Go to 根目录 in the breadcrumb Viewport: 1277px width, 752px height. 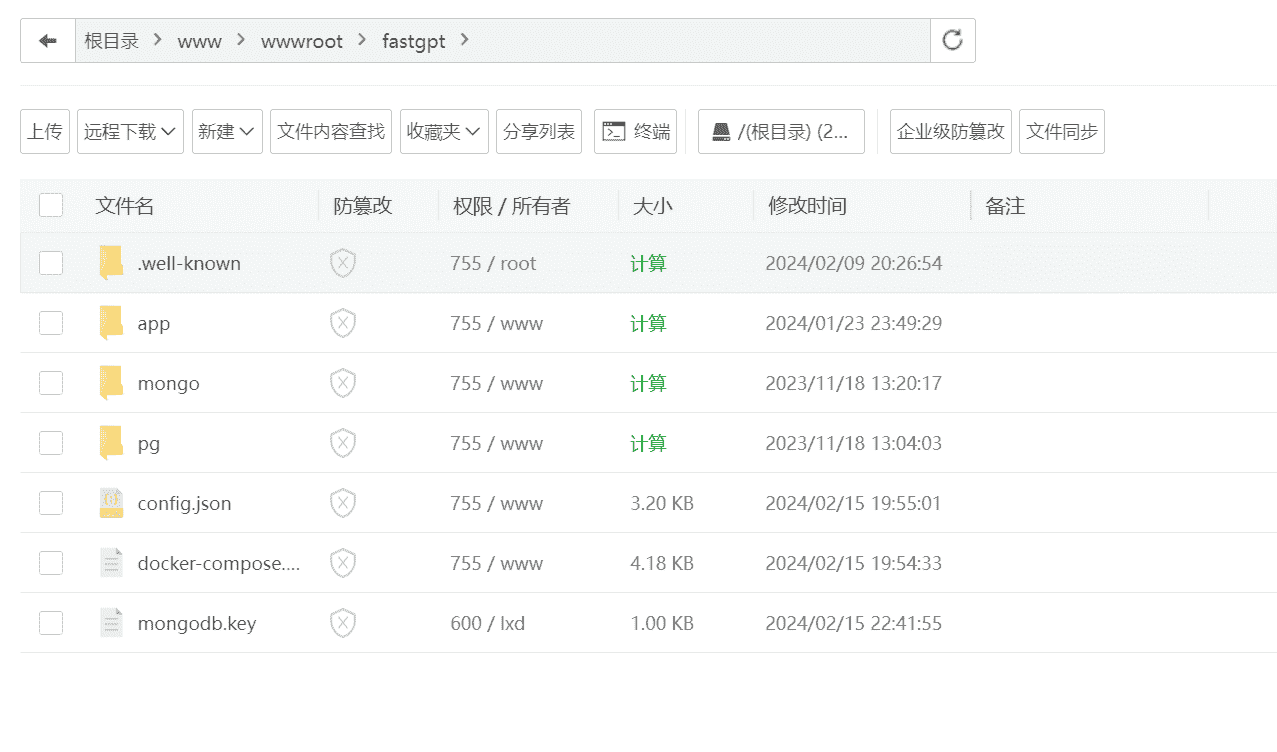tap(111, 41)
